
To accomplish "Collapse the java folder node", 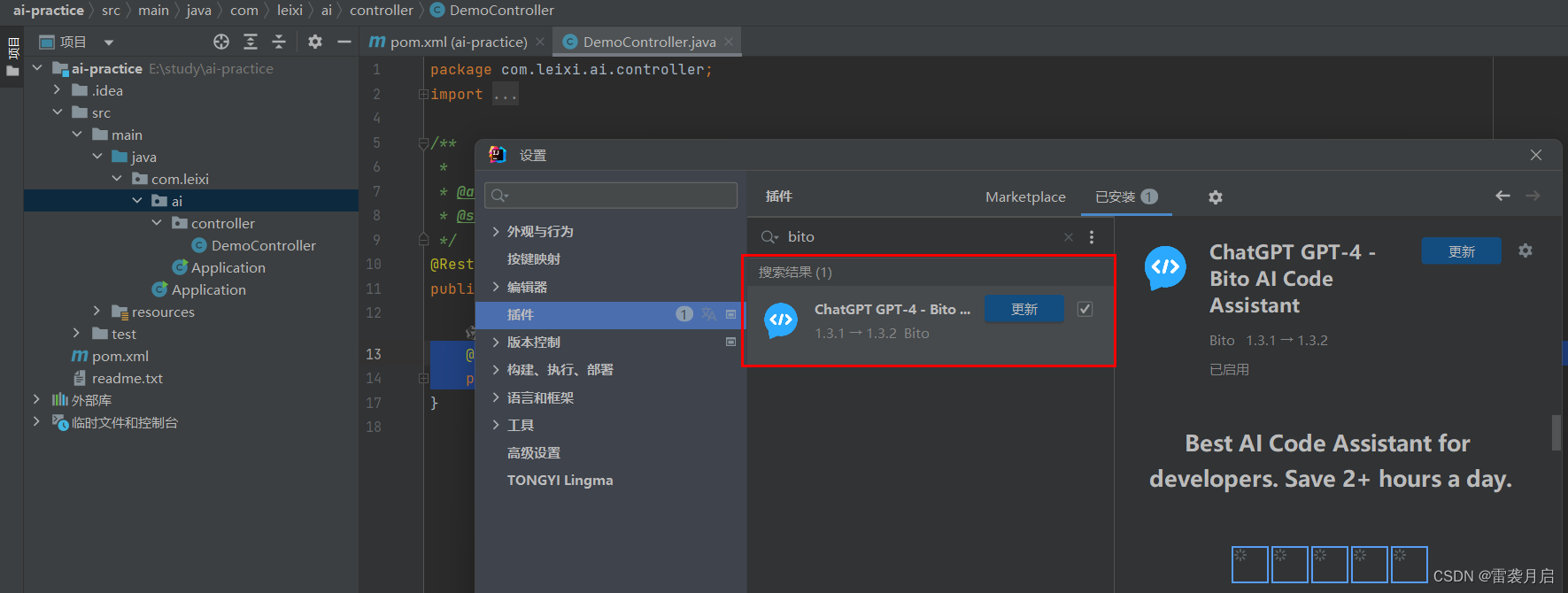I will pos(97,157).
